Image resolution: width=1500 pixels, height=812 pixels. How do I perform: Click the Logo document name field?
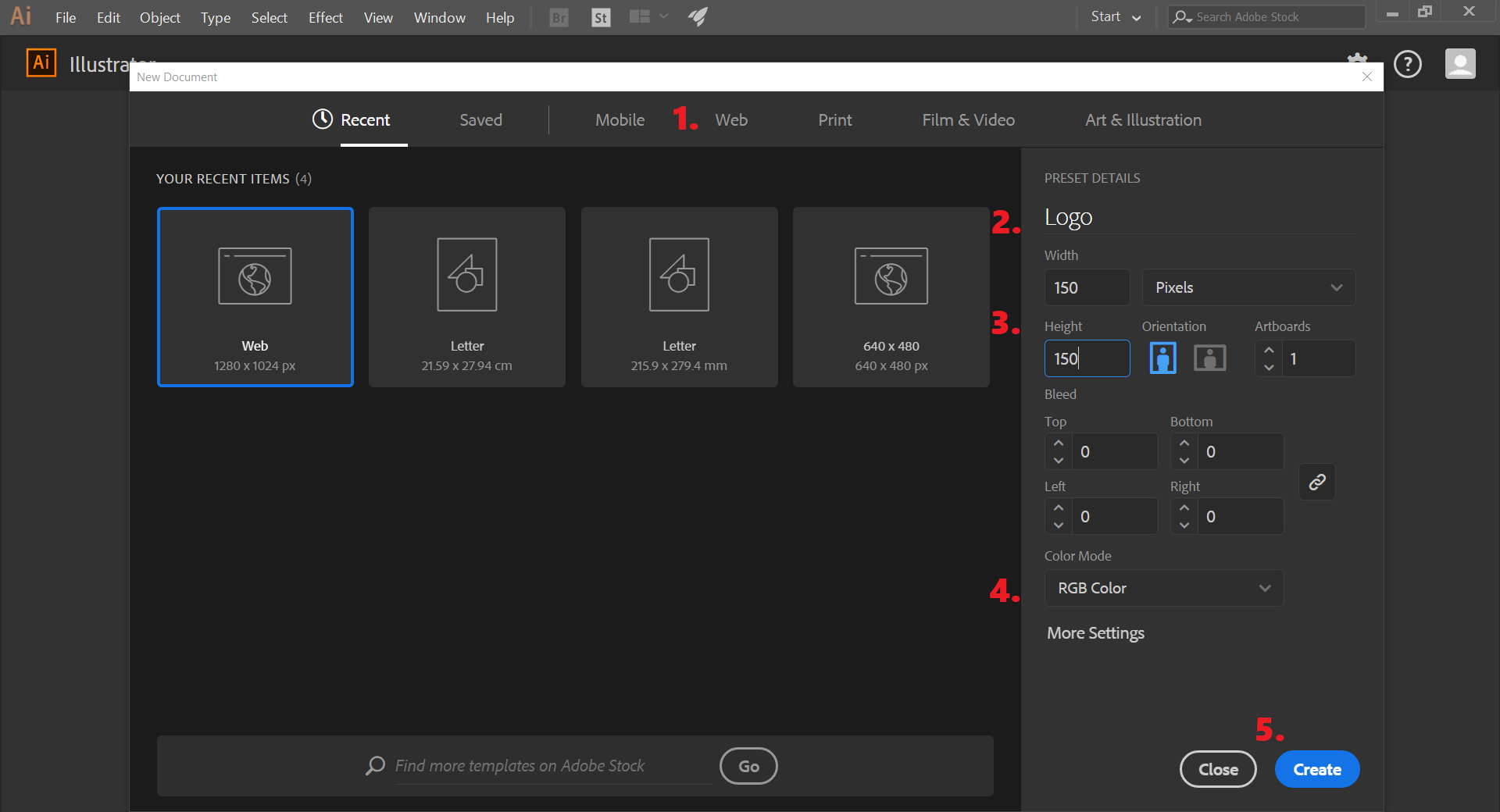tap(1200, 217)
